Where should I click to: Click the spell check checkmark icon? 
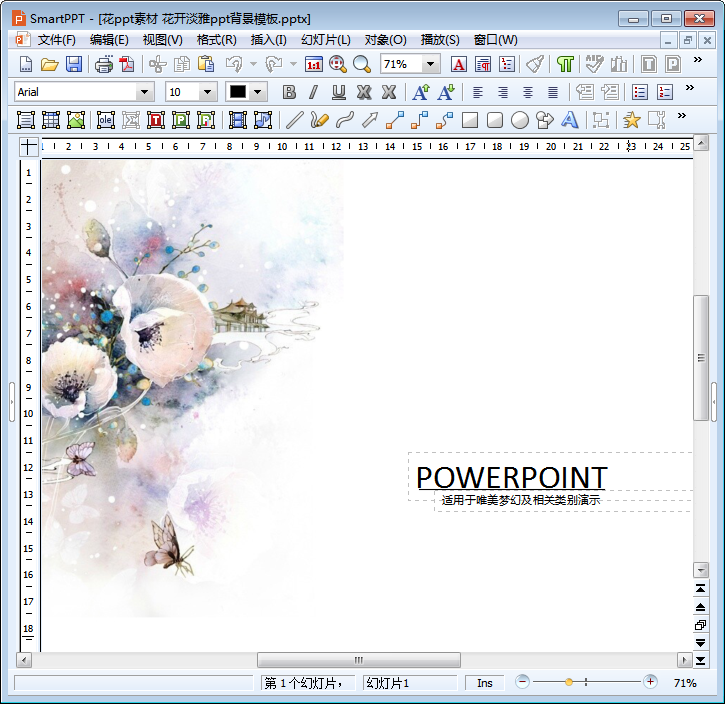point(594,64)
